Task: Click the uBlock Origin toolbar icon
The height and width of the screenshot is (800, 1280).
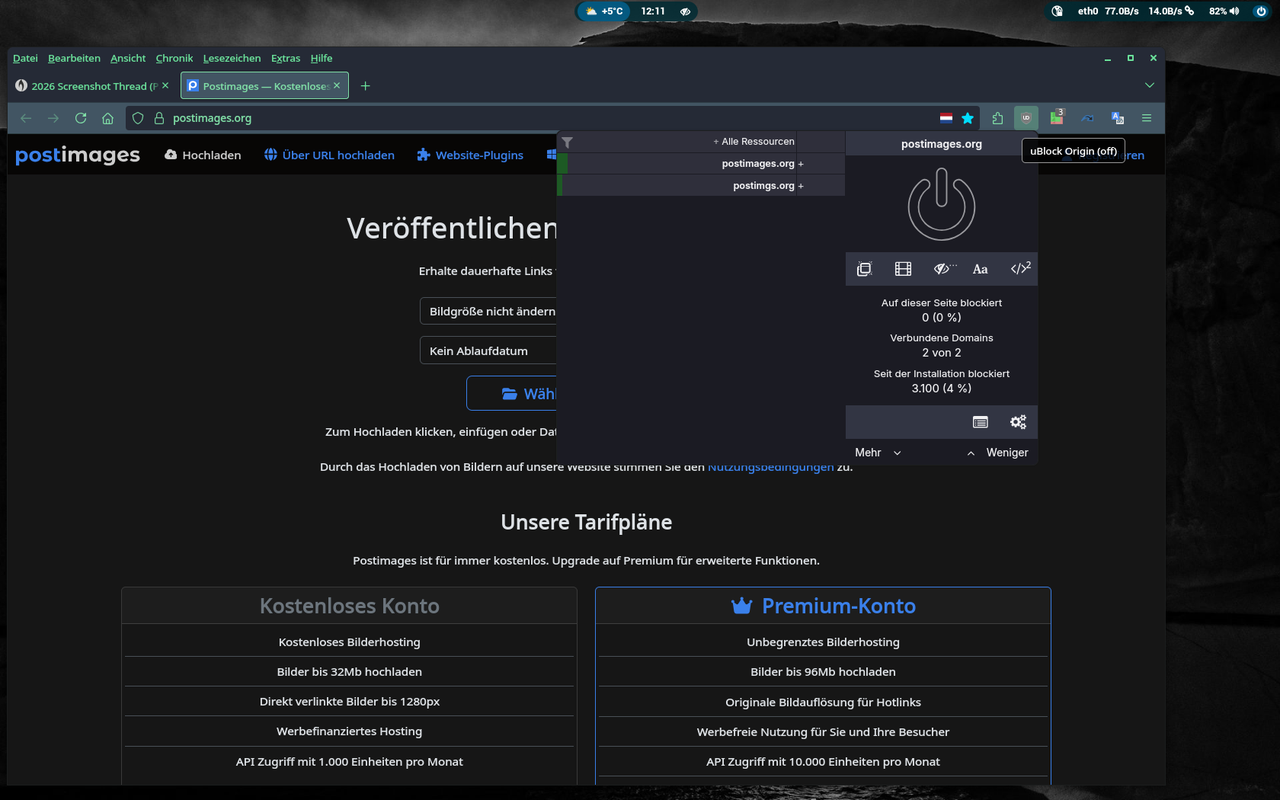Action: pos(1026,118)
